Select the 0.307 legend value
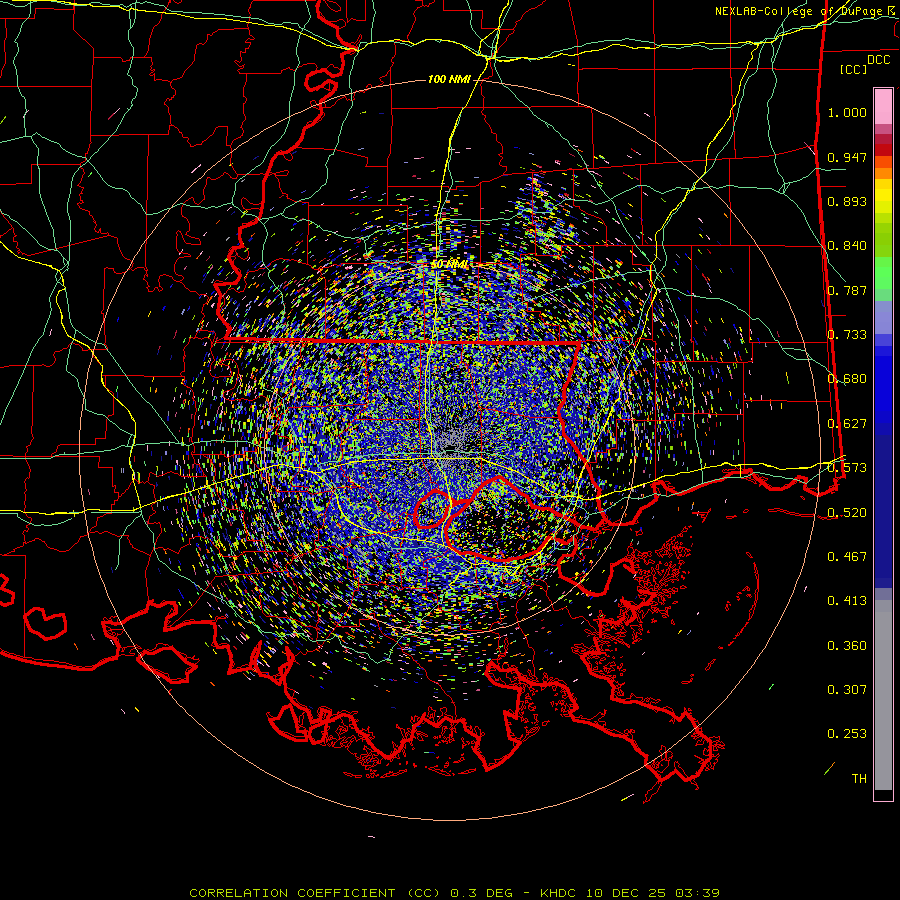Viewport: 900px width, 900px height. [847, 690]
